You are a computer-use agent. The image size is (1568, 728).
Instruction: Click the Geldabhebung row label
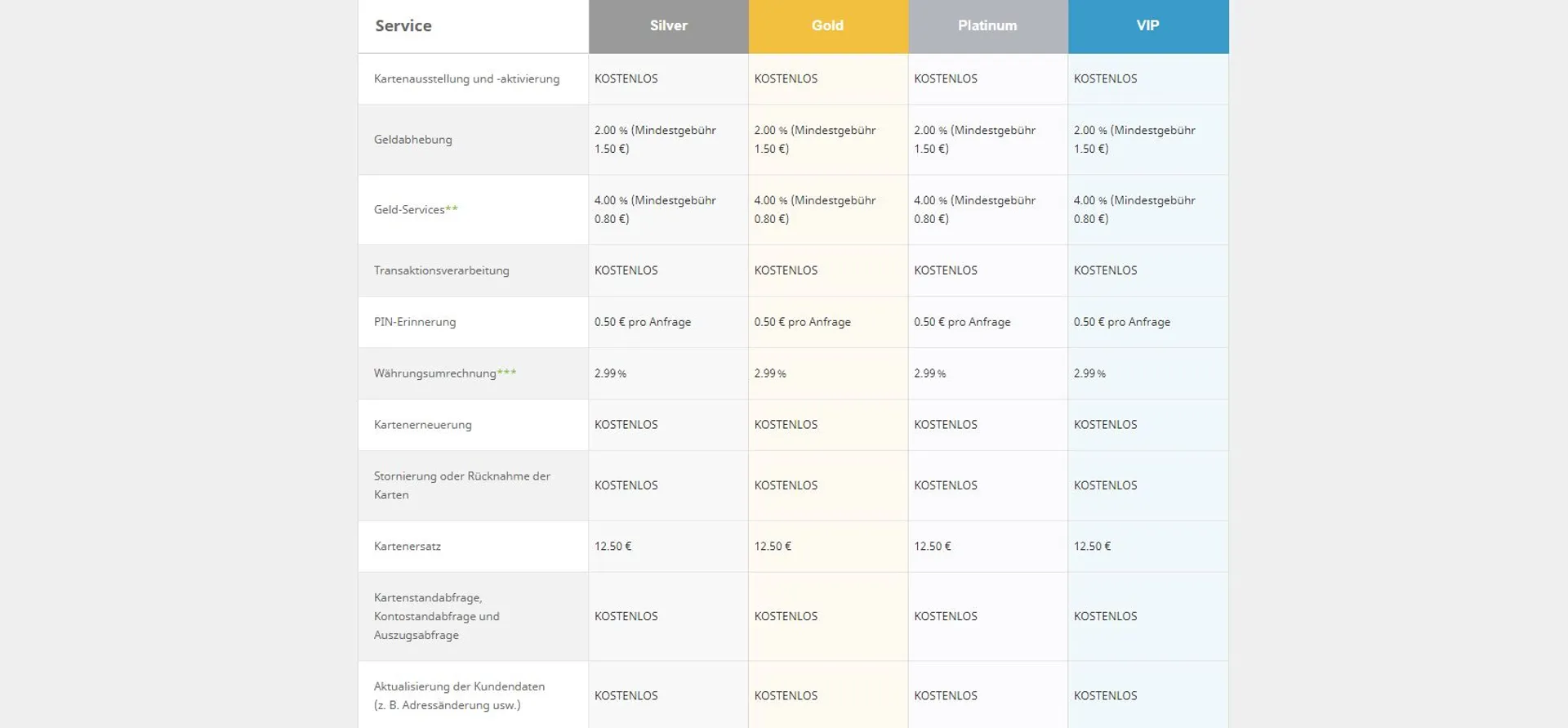point(412,140)
